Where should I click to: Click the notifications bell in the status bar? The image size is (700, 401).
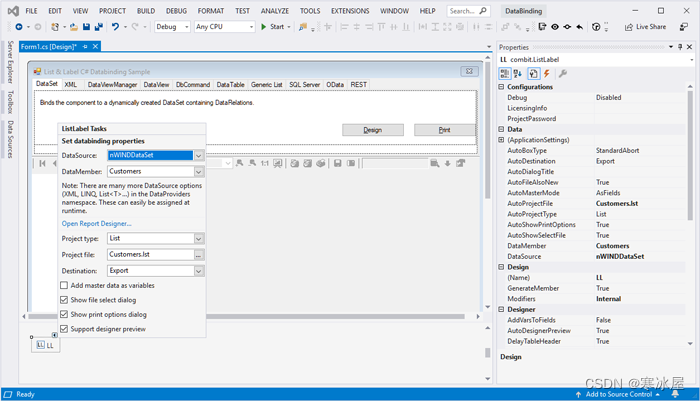(675, 394)
